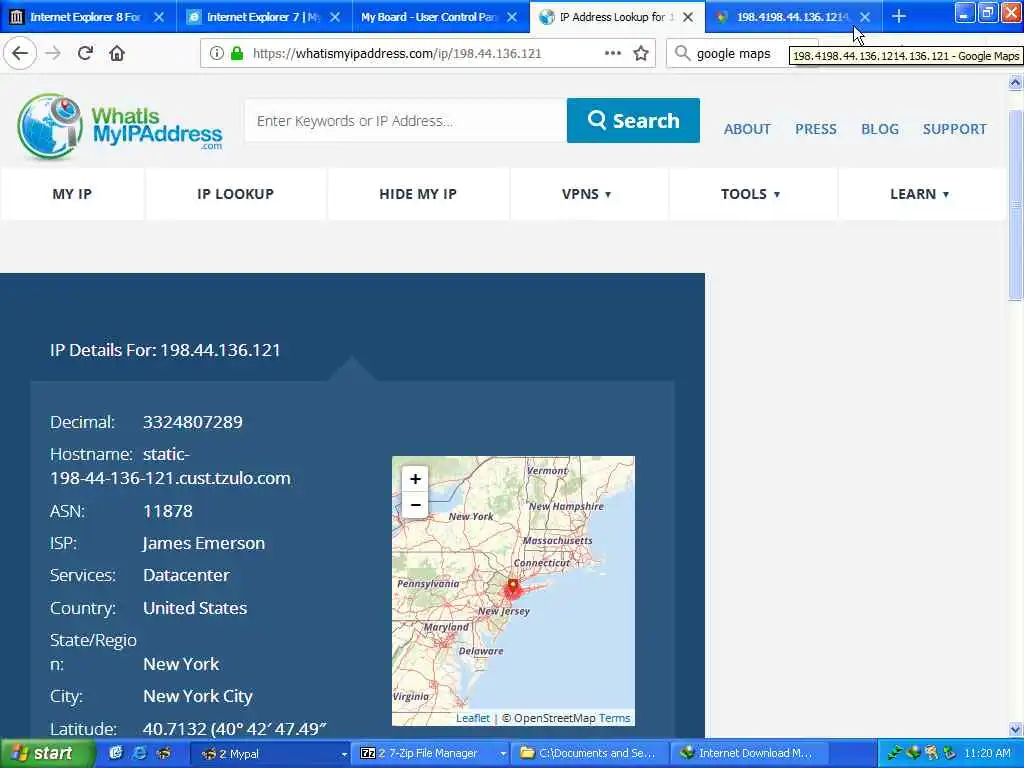Click the red location marker on the map
Viewport: 1024px width, 768px height.
pyautogui.click(x=513, y=586)
